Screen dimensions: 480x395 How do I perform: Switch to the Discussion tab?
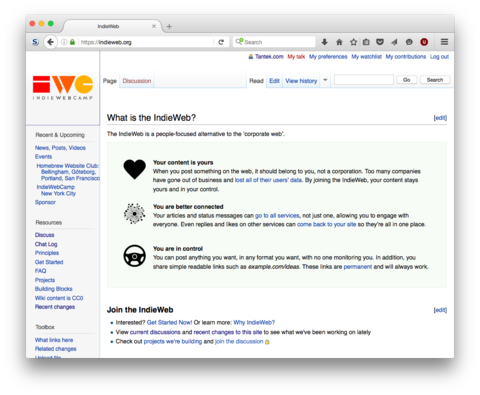137,81
